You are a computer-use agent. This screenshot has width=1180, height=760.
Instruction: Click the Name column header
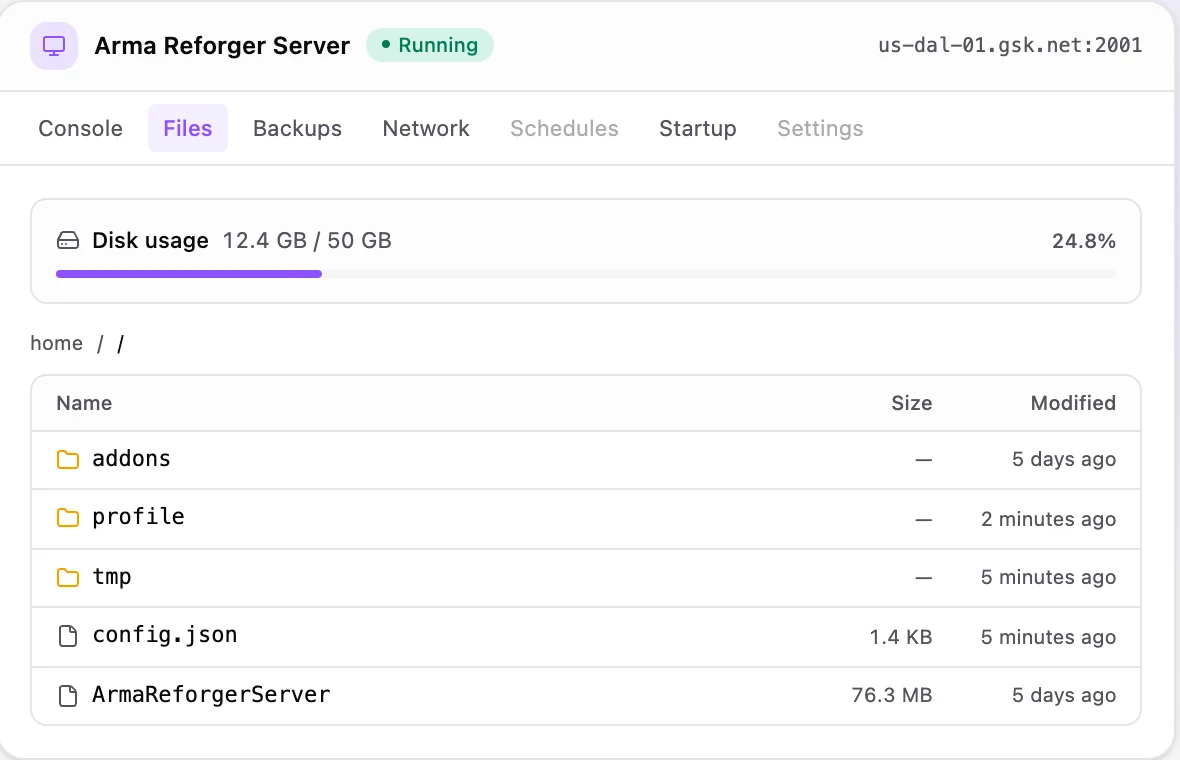[x=84, y=403]
